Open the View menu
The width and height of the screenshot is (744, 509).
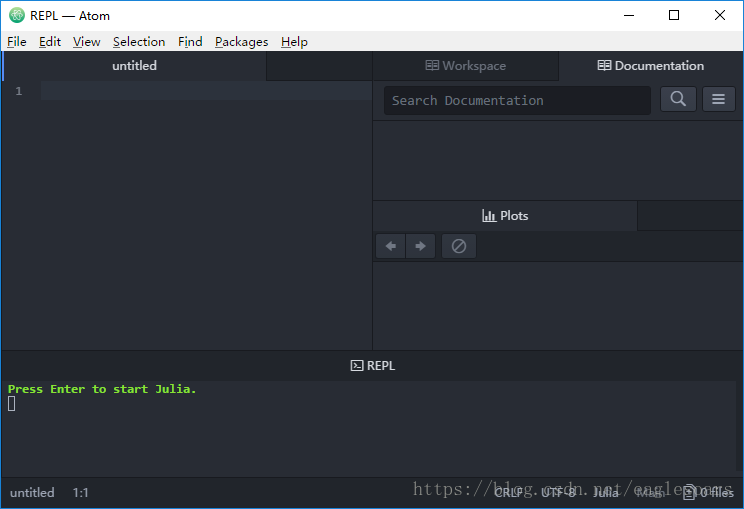pos(86,42)
